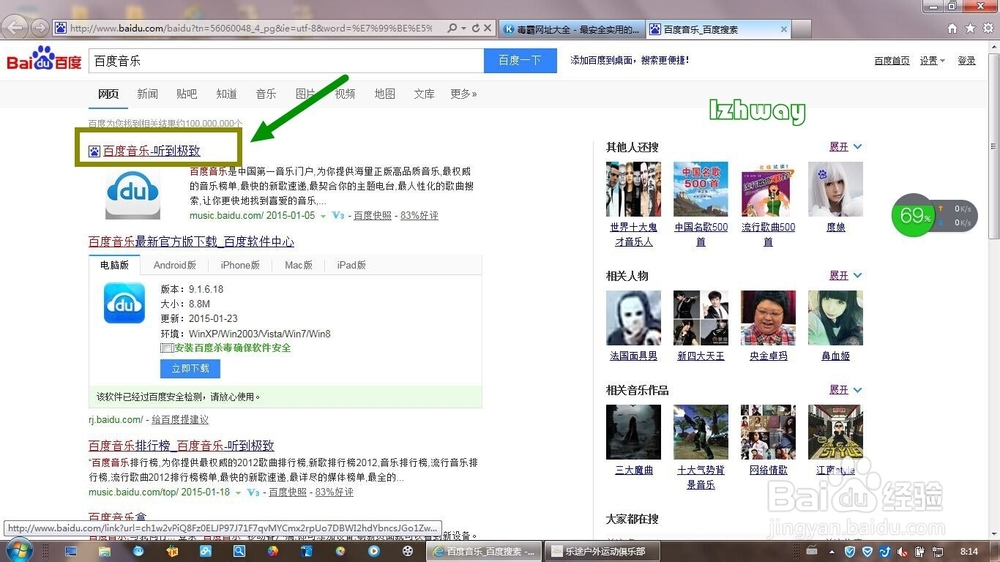Switch to the 新闻 search tab
Screen dimensions: 1000x562
click(x=147, y=94)
